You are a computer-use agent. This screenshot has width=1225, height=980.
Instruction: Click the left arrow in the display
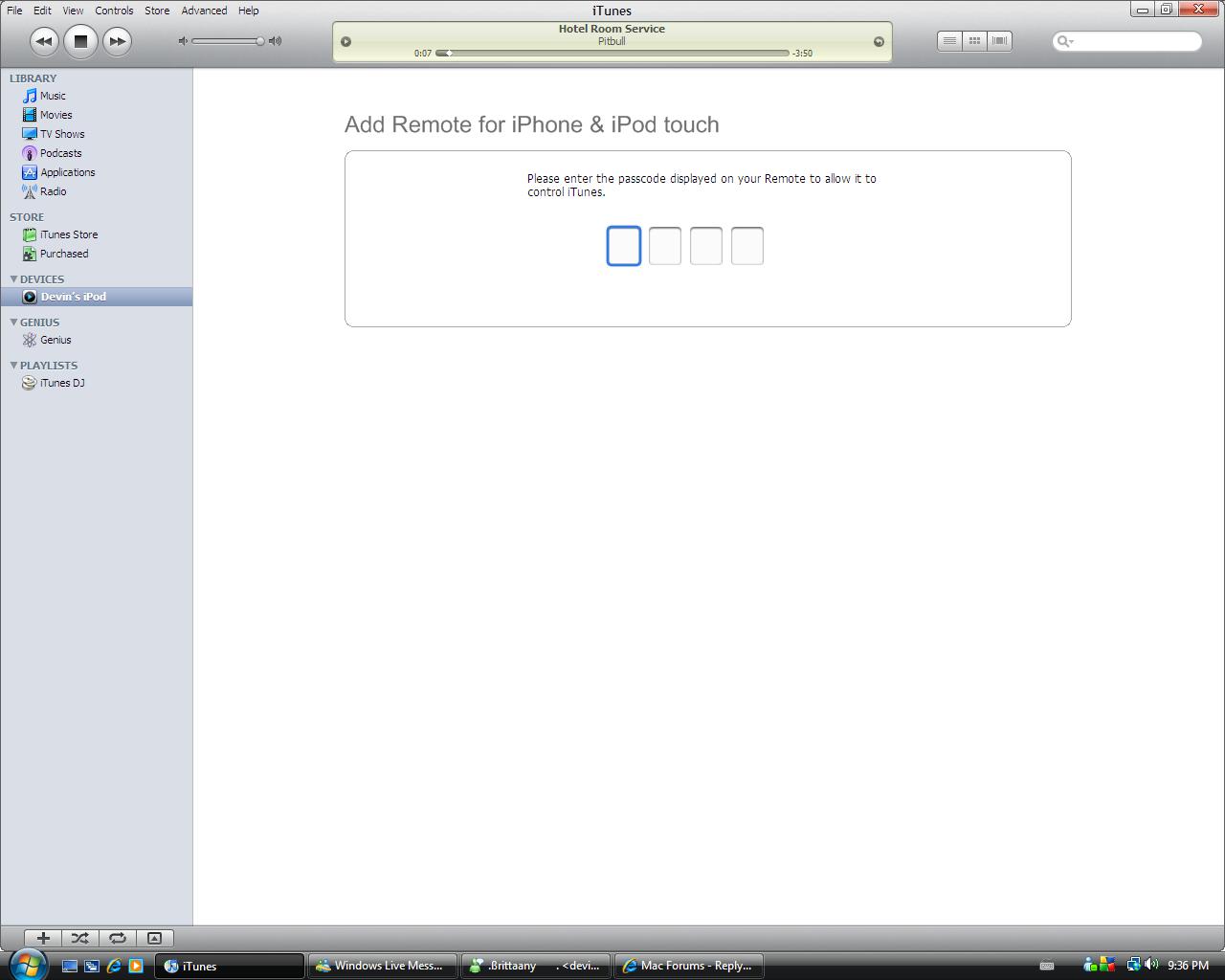[346, 41]
